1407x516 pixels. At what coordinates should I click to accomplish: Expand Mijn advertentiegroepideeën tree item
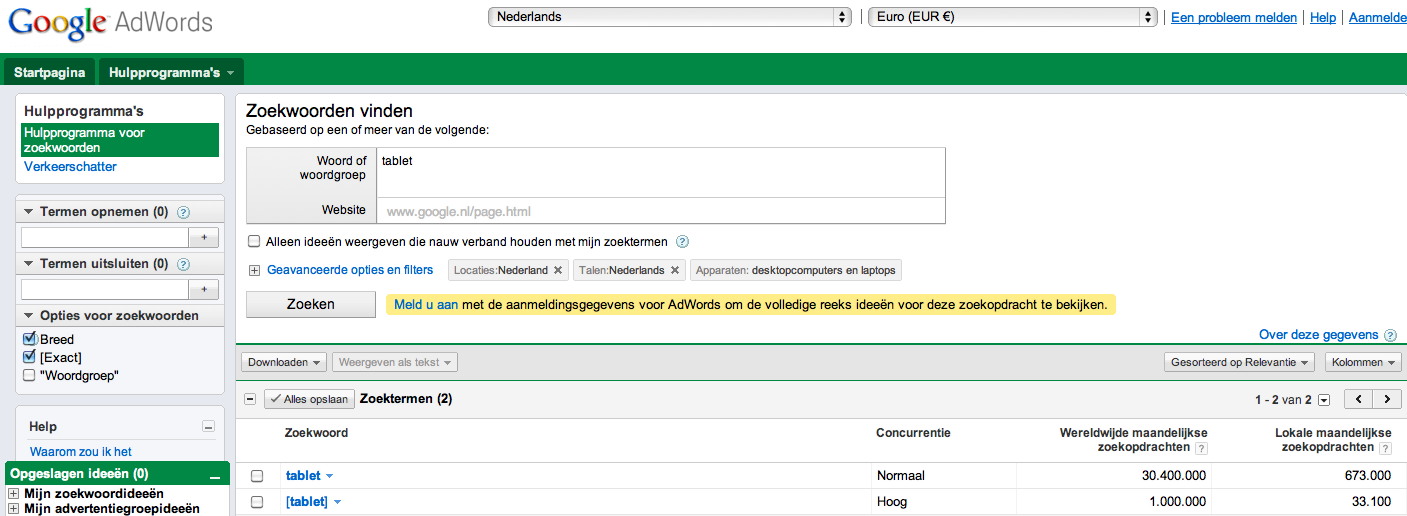pyautogui.click(x=13, y=509)
